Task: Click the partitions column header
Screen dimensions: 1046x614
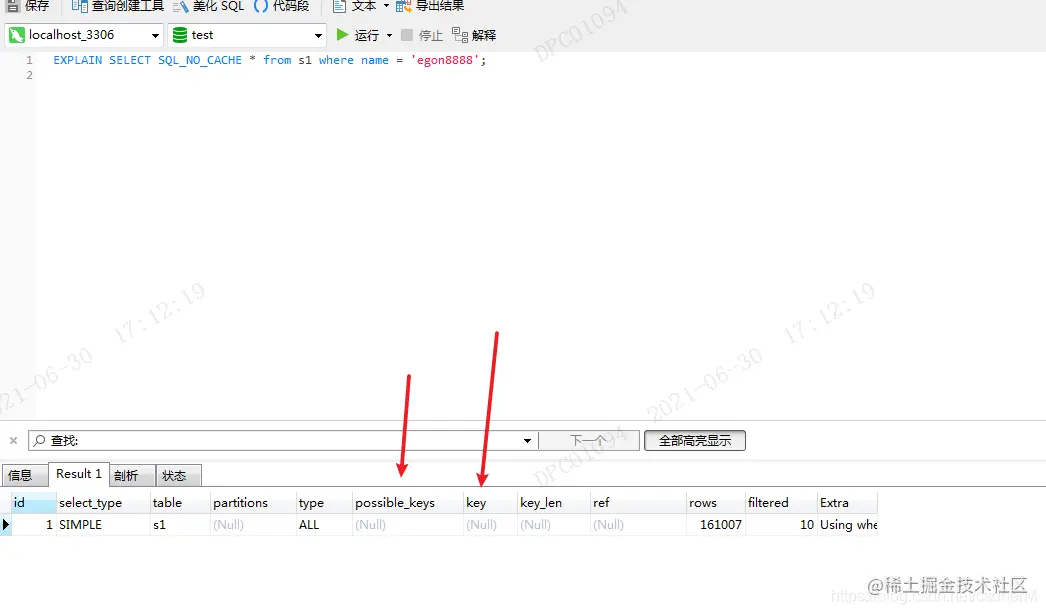Action: [x=253, y=503]
